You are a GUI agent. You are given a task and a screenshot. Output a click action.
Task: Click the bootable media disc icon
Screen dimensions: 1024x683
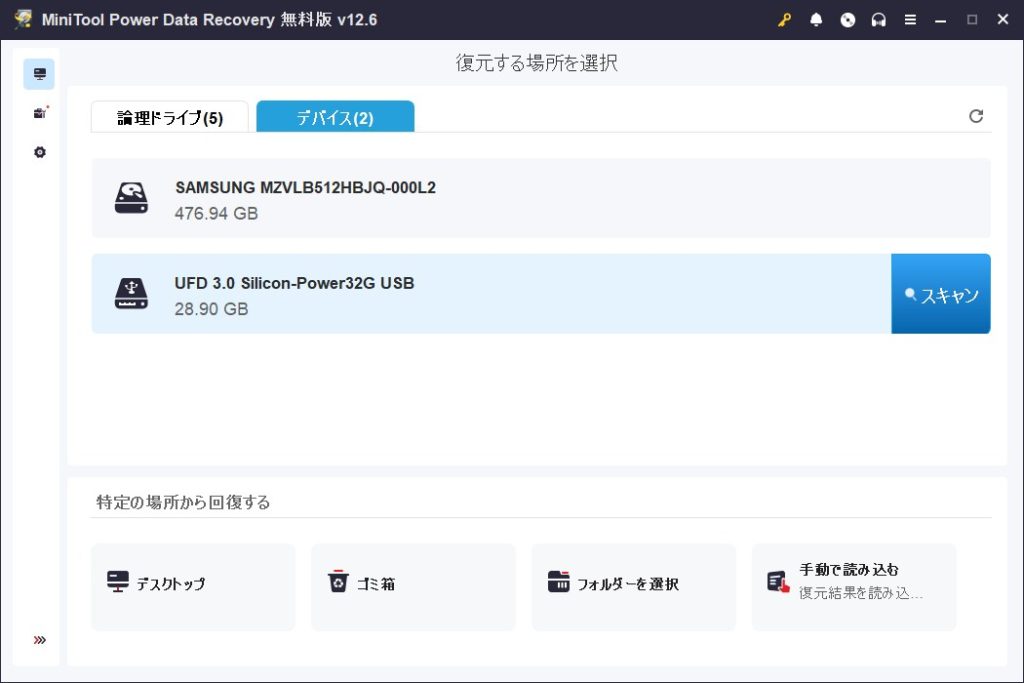coord(848,20)
